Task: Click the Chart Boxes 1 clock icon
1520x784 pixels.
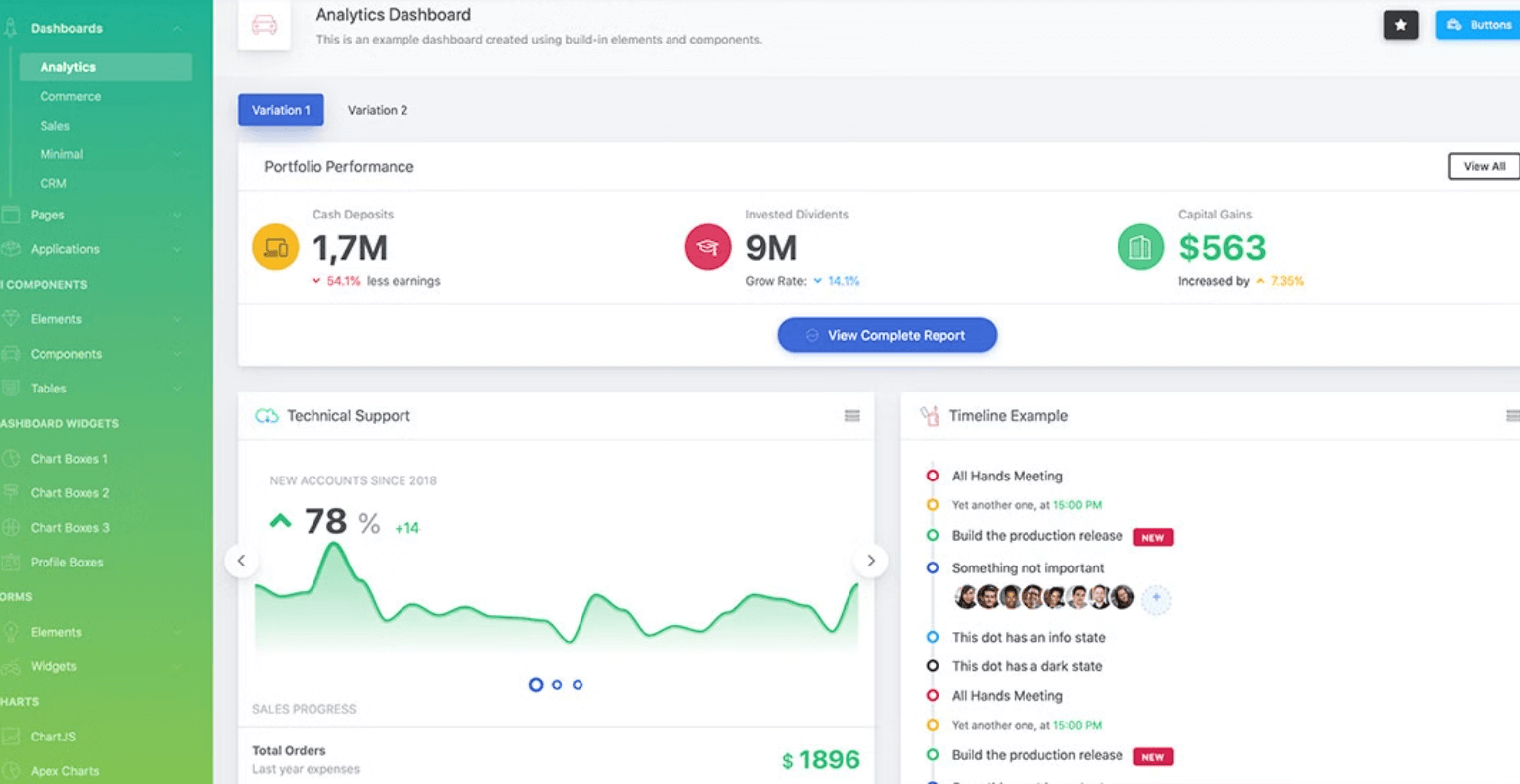Action: click(x=11, y=458)
